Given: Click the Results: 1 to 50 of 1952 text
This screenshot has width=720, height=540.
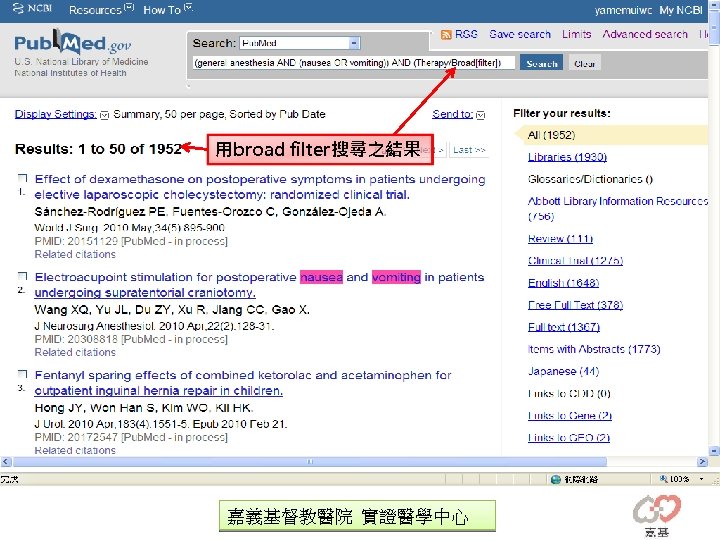Looking at the screenshot, I should click(x=98, y=149).
